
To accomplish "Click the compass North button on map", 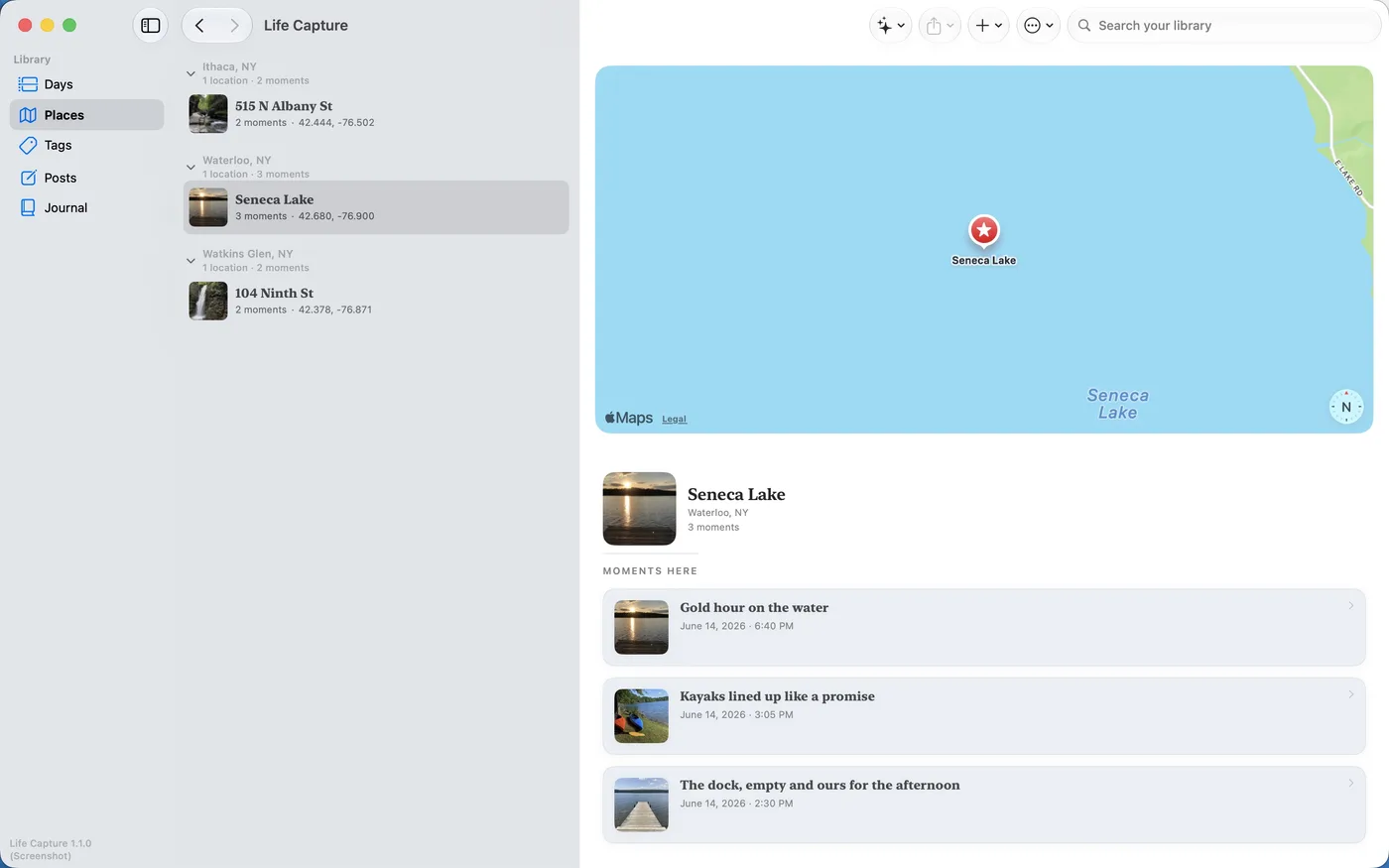I will [1346, 407].
